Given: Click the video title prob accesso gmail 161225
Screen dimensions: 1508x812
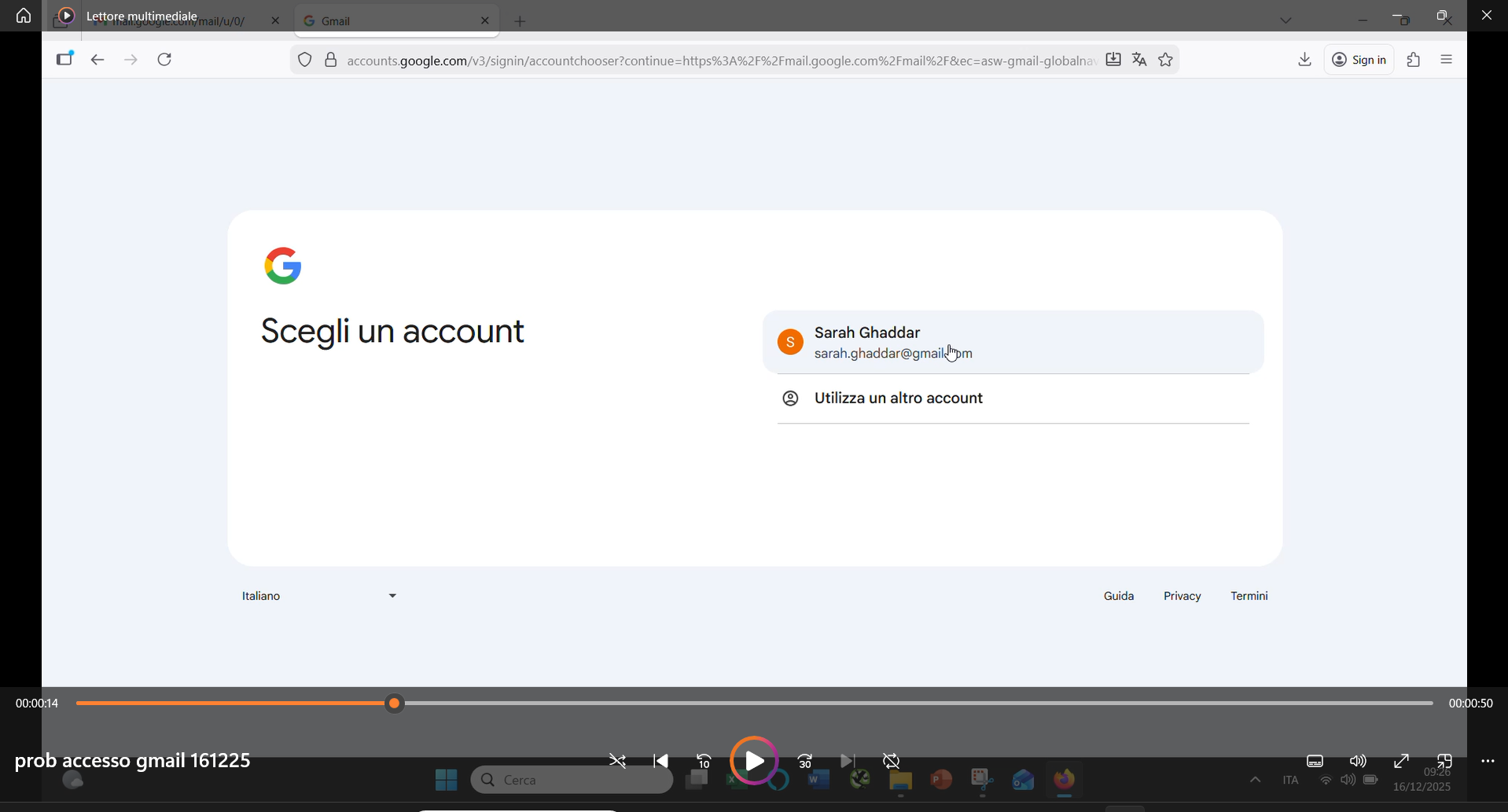Looking at the screenshot, I should point(133,761).
